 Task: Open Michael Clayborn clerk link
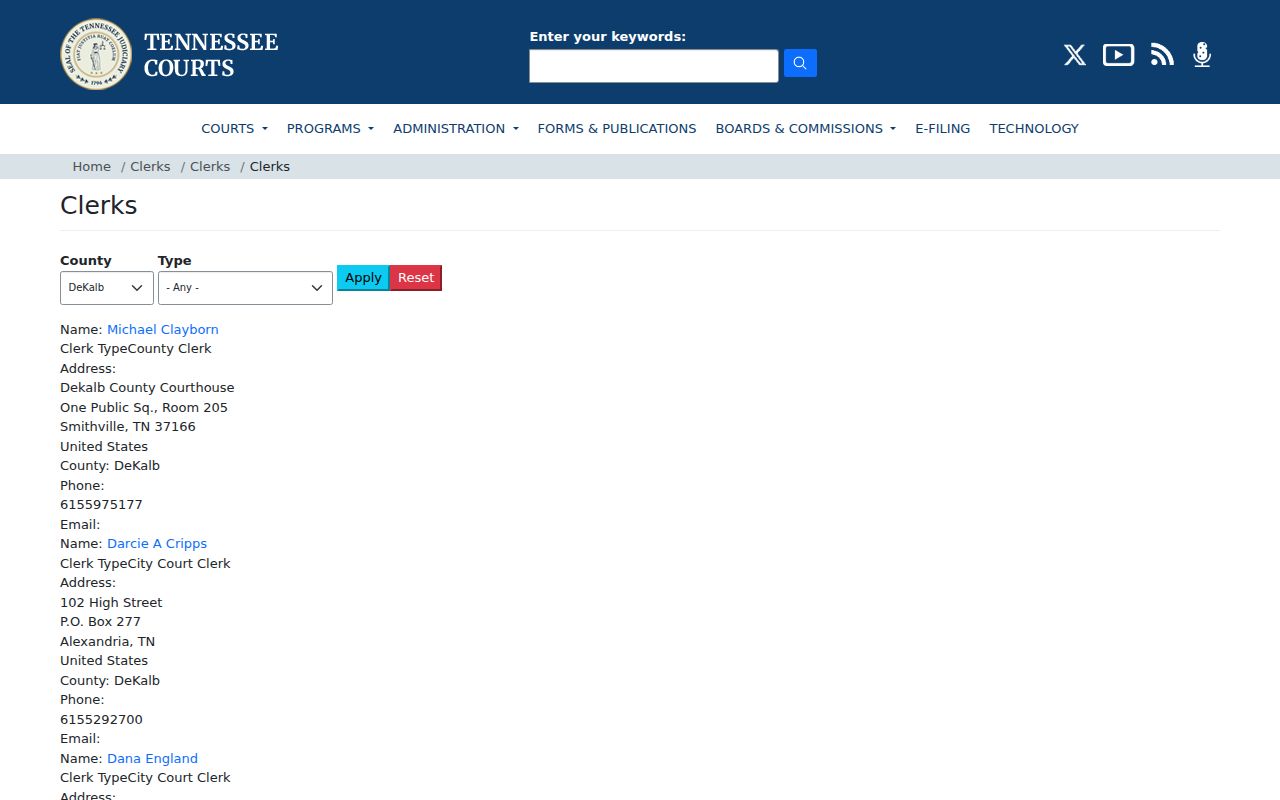[163, 329]
